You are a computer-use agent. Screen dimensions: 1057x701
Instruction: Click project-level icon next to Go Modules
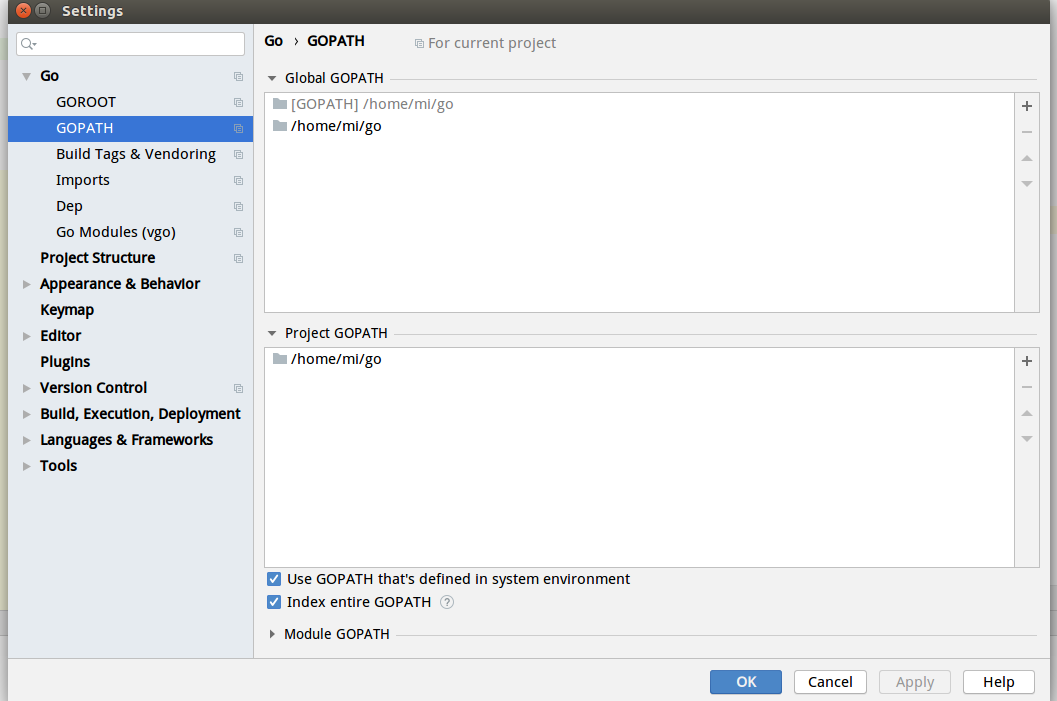pyautogui.click(x=238, y=232)
